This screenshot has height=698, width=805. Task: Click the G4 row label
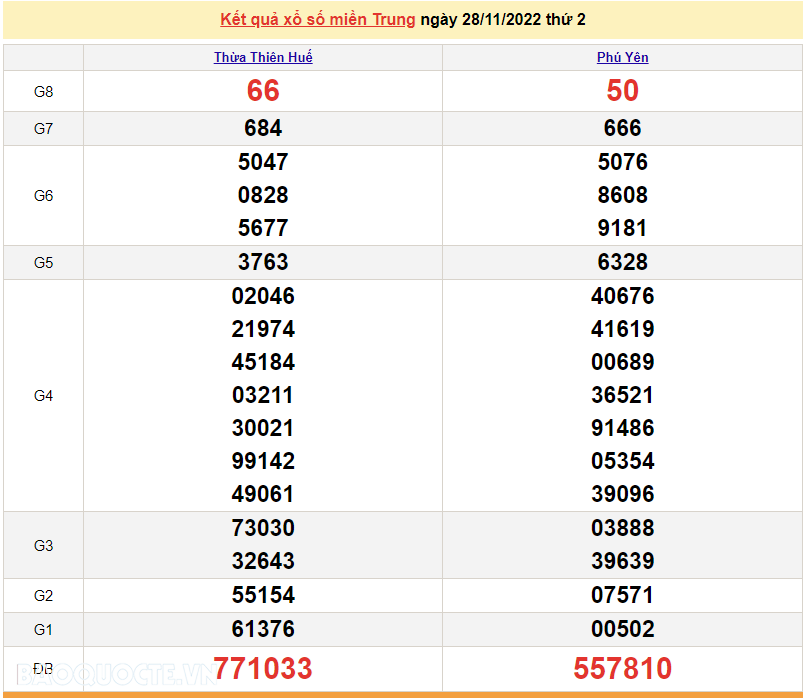pos(43,396)
